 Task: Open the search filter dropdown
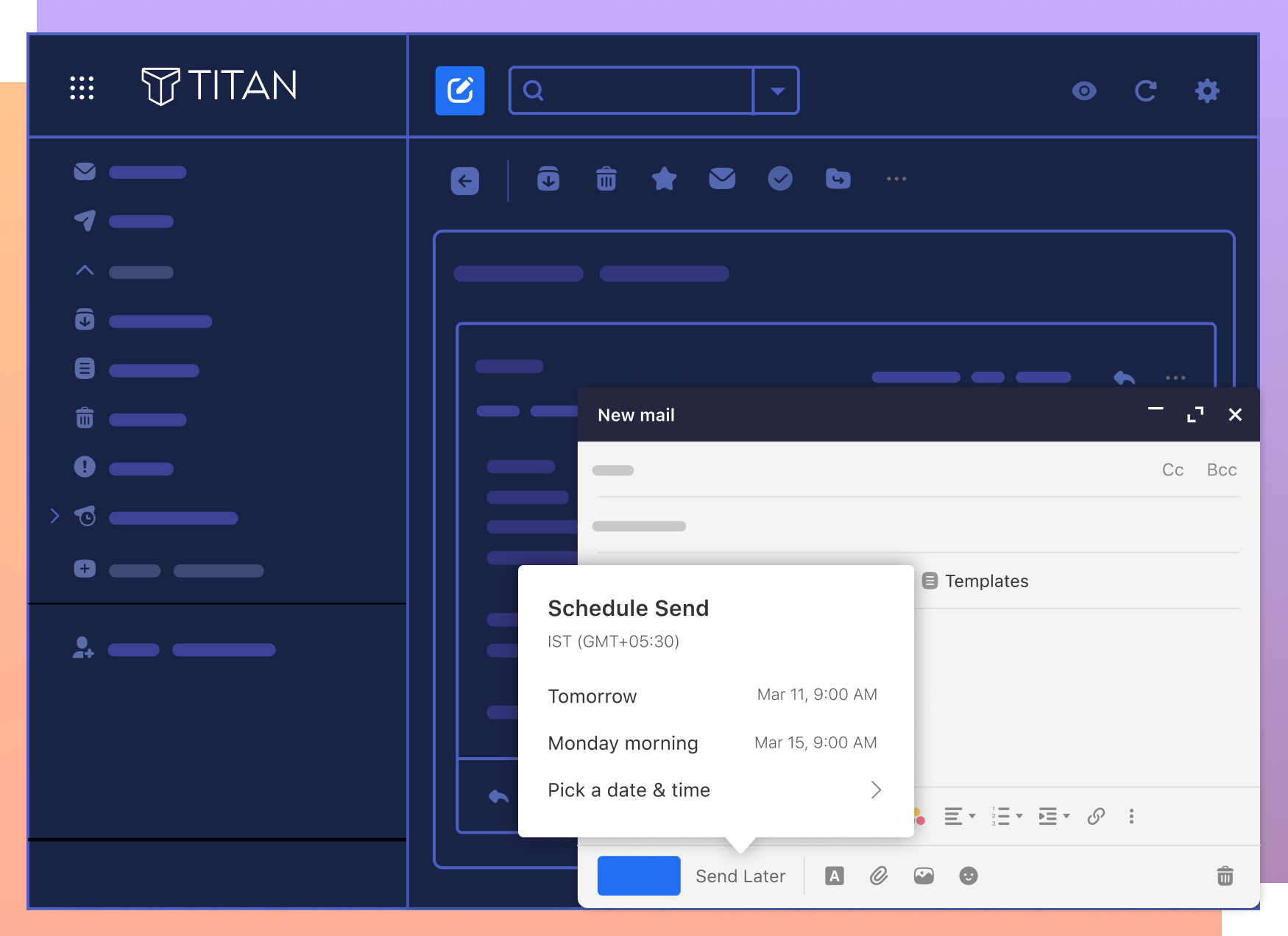(778, 90)
